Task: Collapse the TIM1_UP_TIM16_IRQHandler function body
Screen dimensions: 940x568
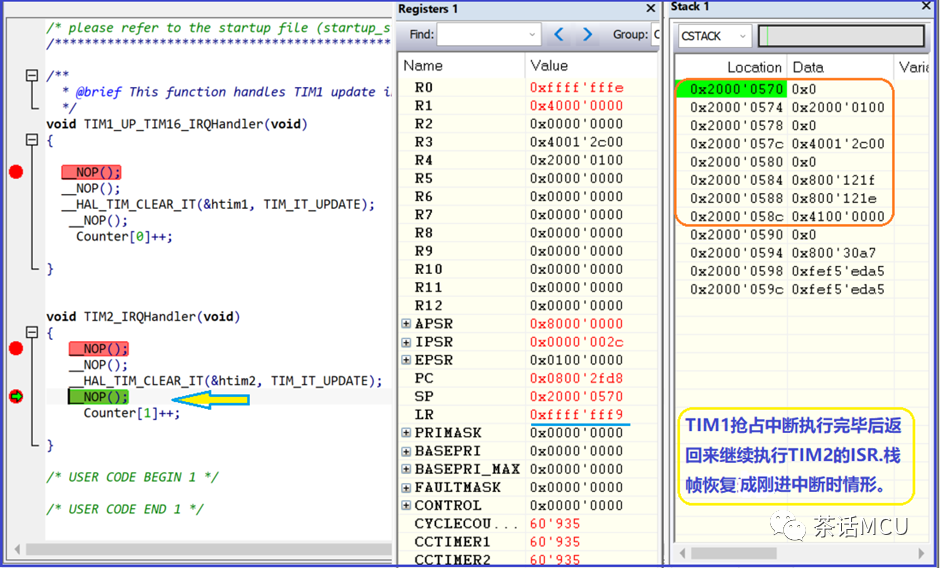Action: point(32,140)
